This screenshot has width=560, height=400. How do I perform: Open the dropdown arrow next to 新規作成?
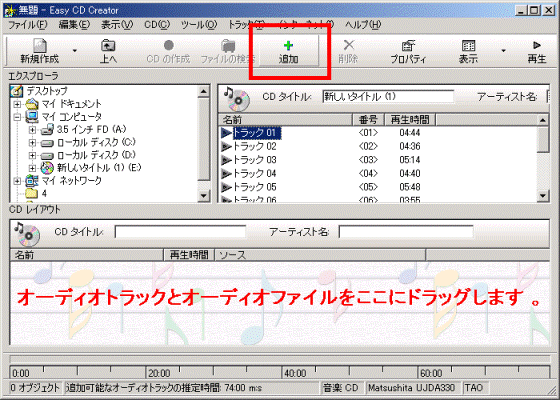click(x=75, y=51)
